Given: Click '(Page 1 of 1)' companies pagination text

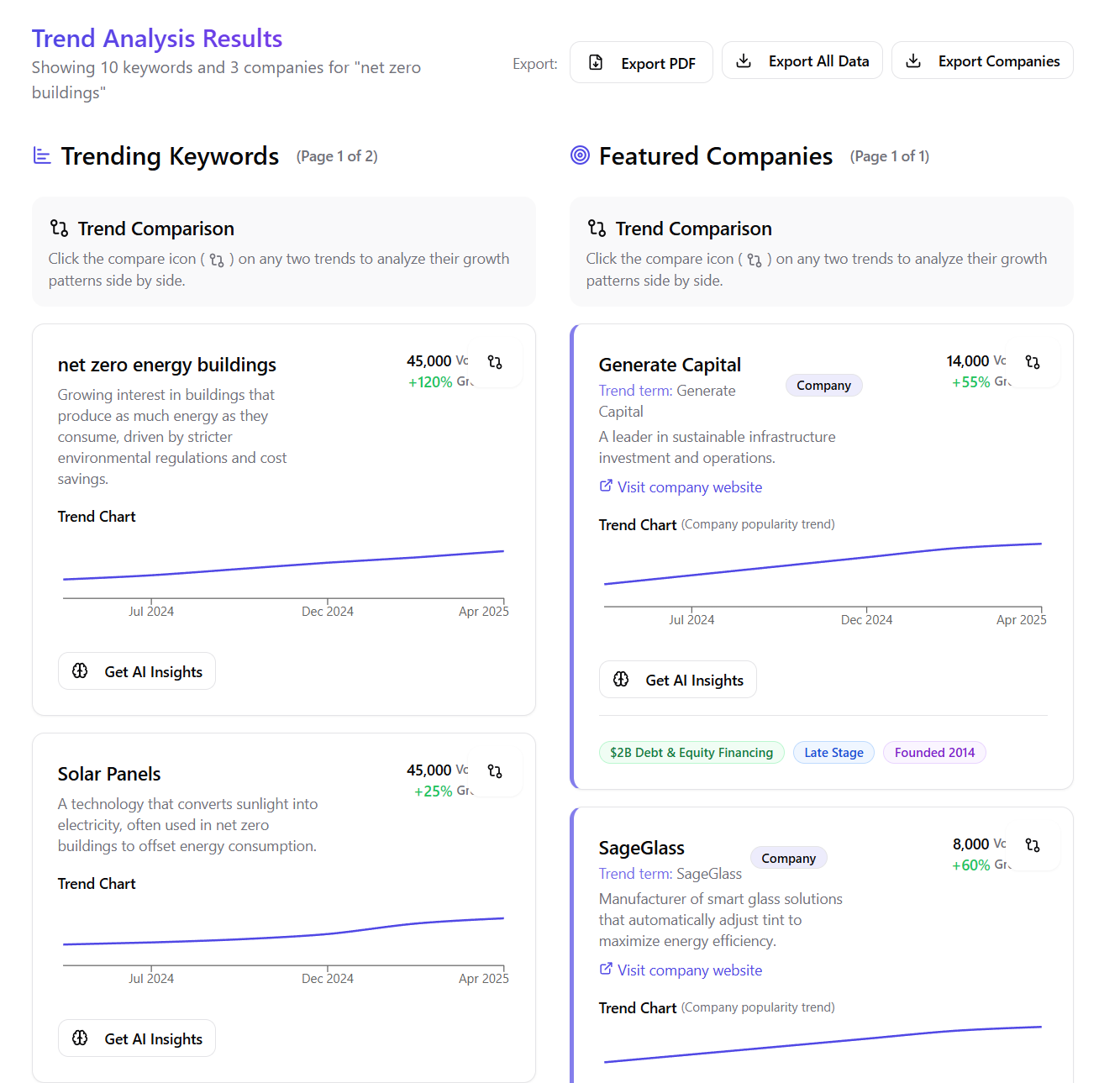Looking at the screenshot, I should [890, 156].
